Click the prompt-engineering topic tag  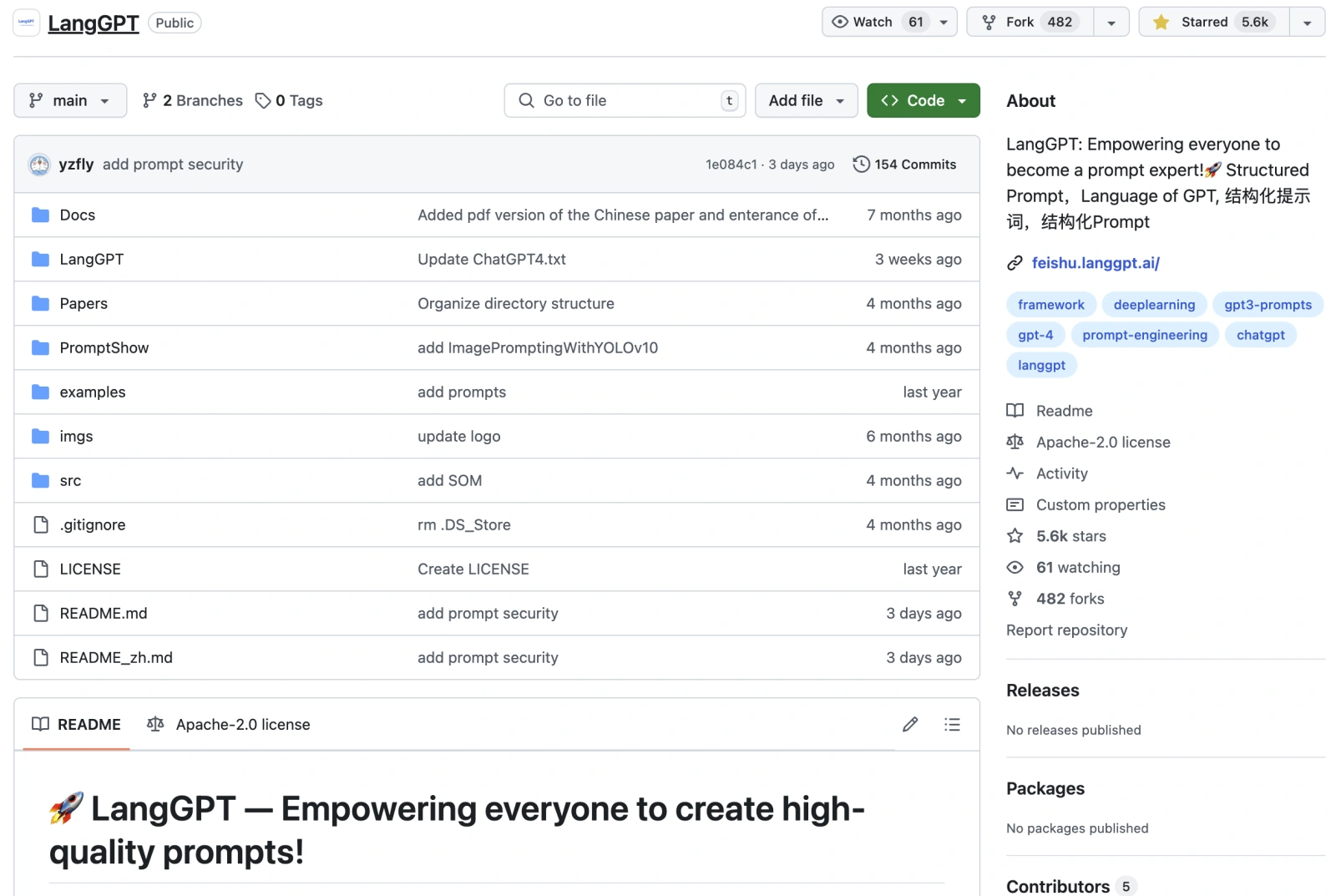[1144, 335]
